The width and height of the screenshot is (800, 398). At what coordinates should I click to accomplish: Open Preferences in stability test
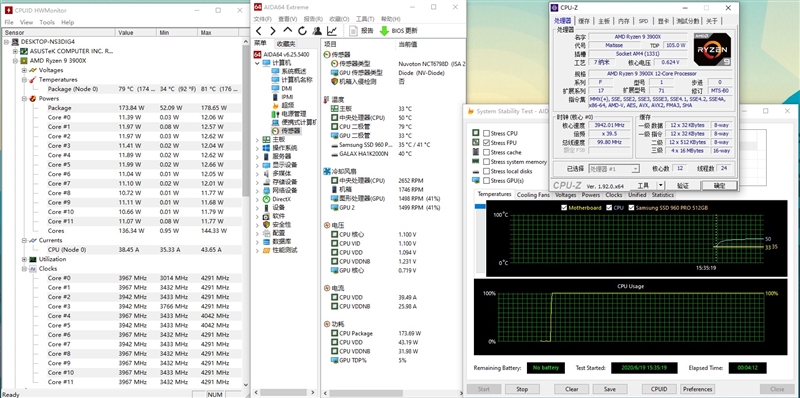(x=697, y=389)
